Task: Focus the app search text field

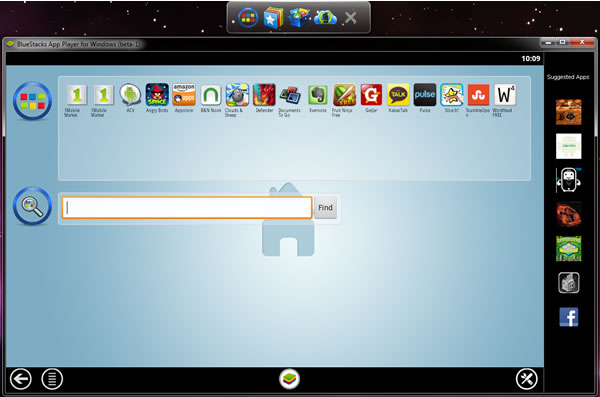Action: (x=187, y=207)
